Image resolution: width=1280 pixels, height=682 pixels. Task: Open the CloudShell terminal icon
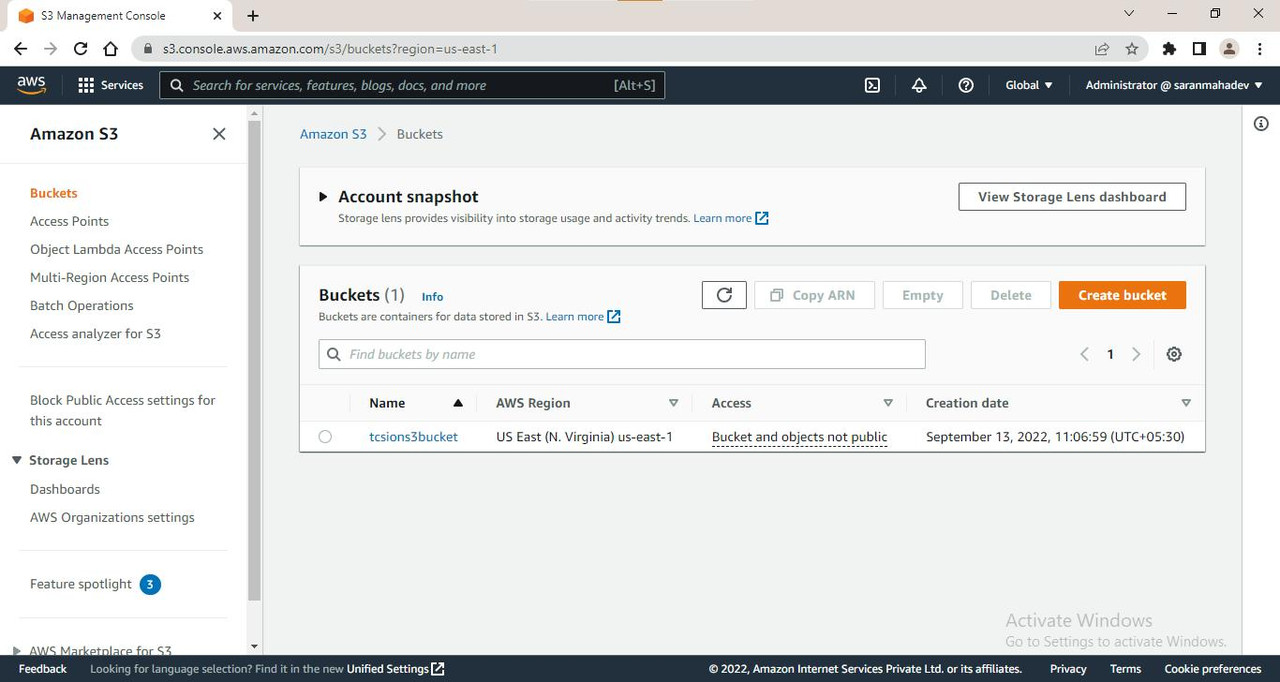coord(872,85)
